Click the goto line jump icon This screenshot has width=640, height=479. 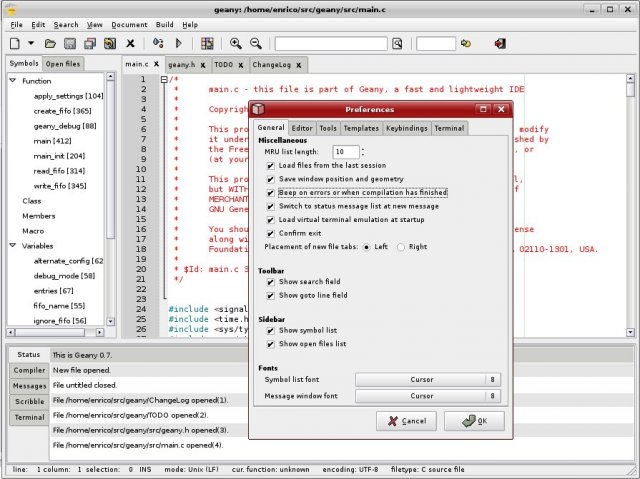click(466, 43)
